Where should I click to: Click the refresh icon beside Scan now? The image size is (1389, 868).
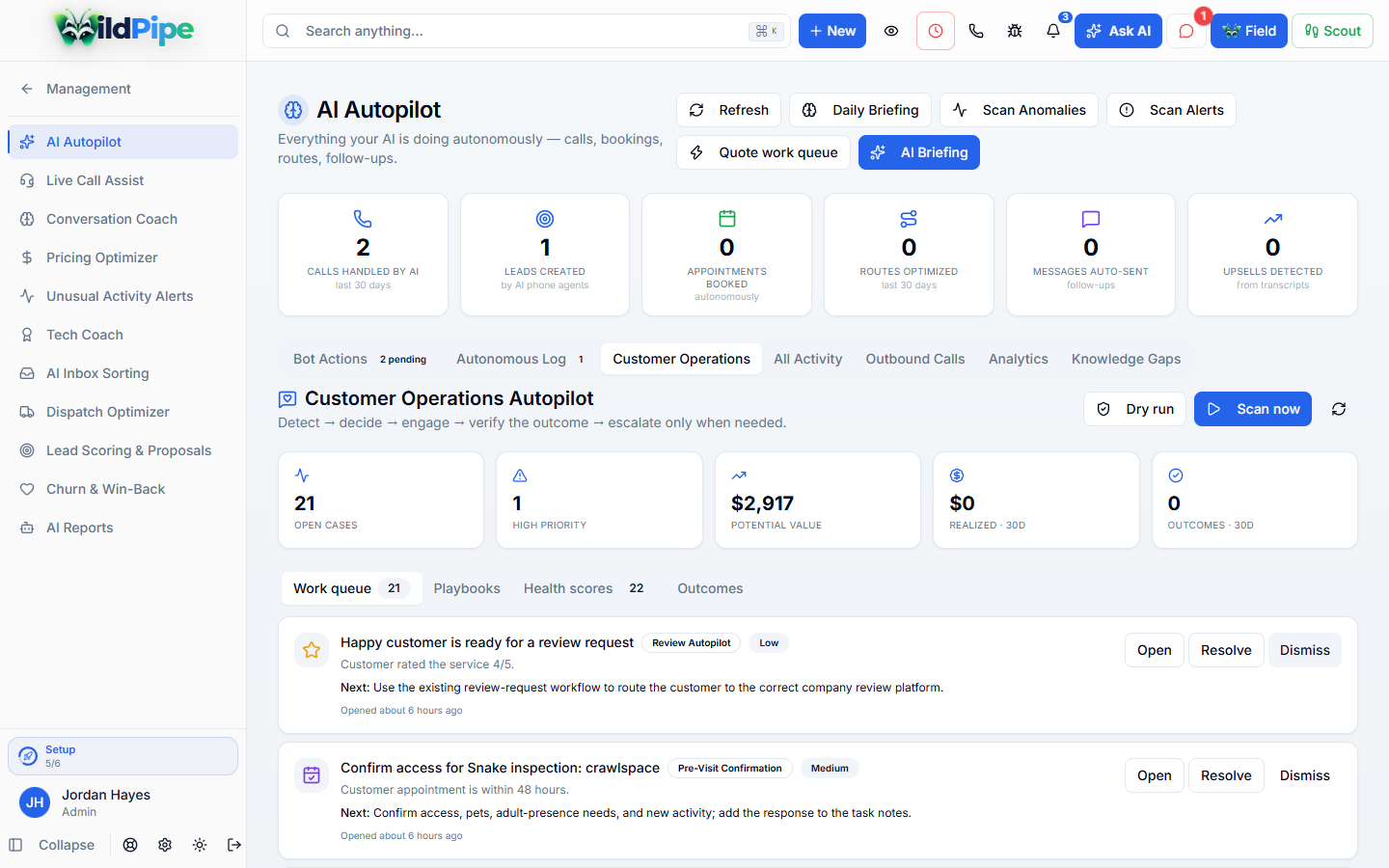point(1339,409)
